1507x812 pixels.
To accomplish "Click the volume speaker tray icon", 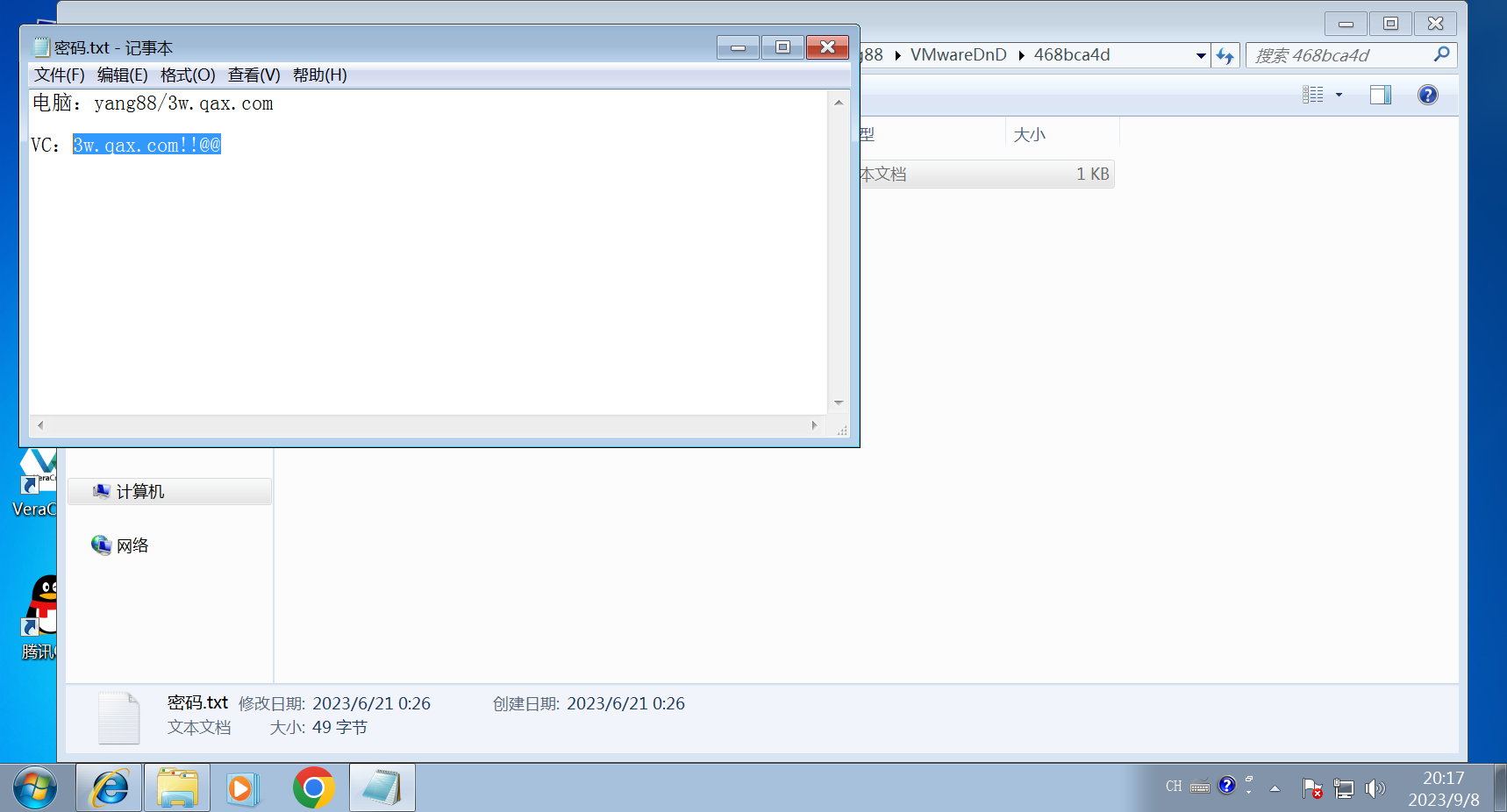I will tap(1375, 788).
